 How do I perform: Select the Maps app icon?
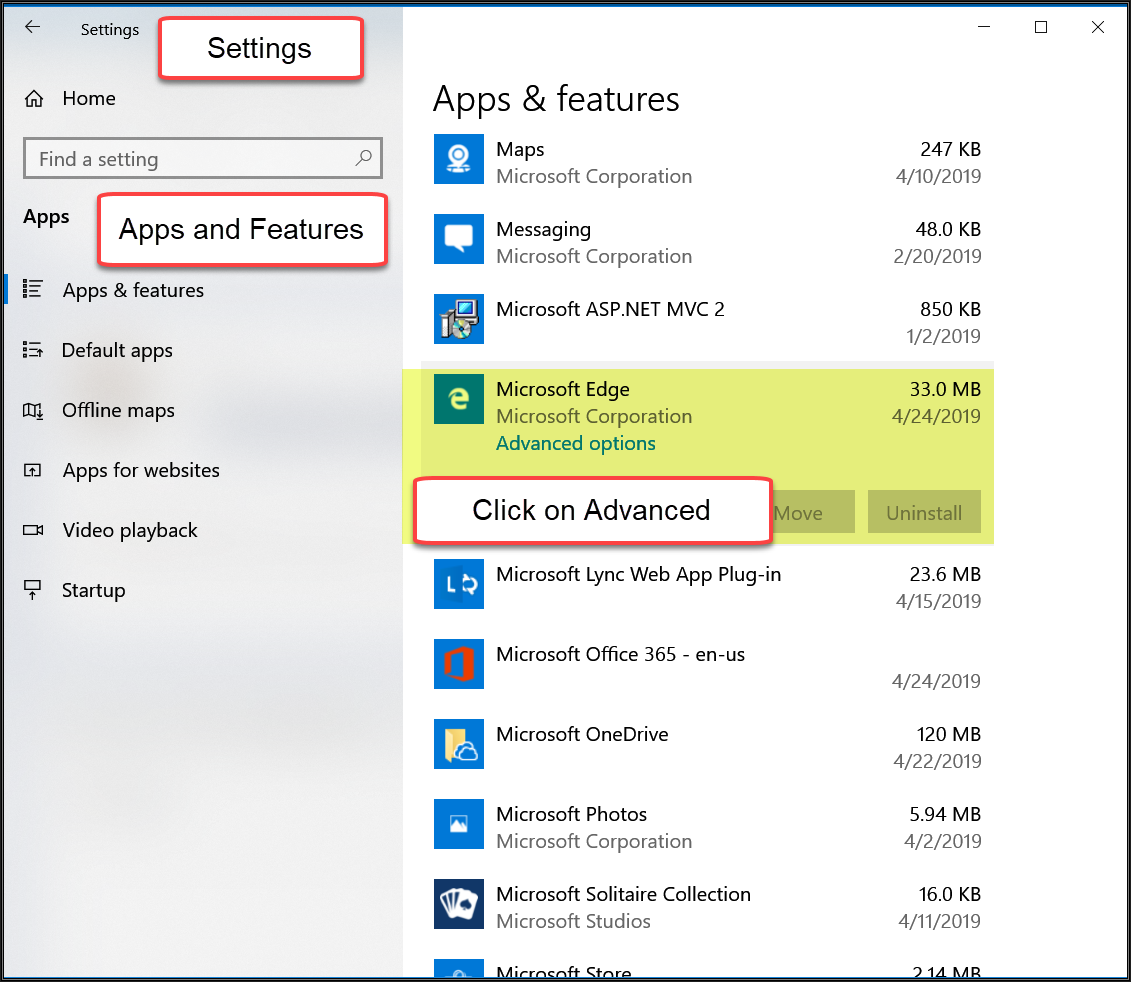[x=459, y=159]
